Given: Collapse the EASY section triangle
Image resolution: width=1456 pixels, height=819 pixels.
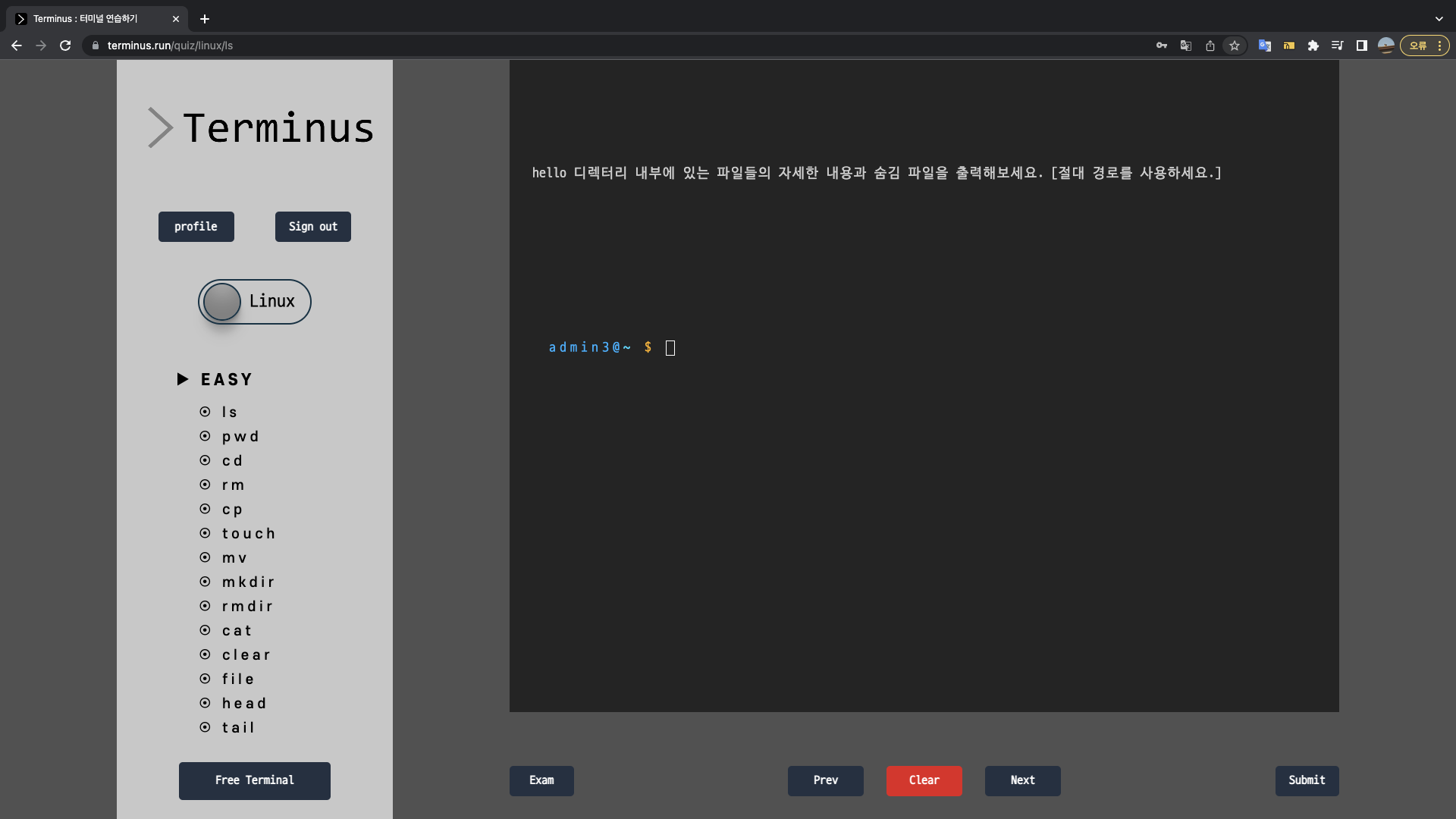Looking at the screenshot, I should pyautogui.click(x=183, y=379).
